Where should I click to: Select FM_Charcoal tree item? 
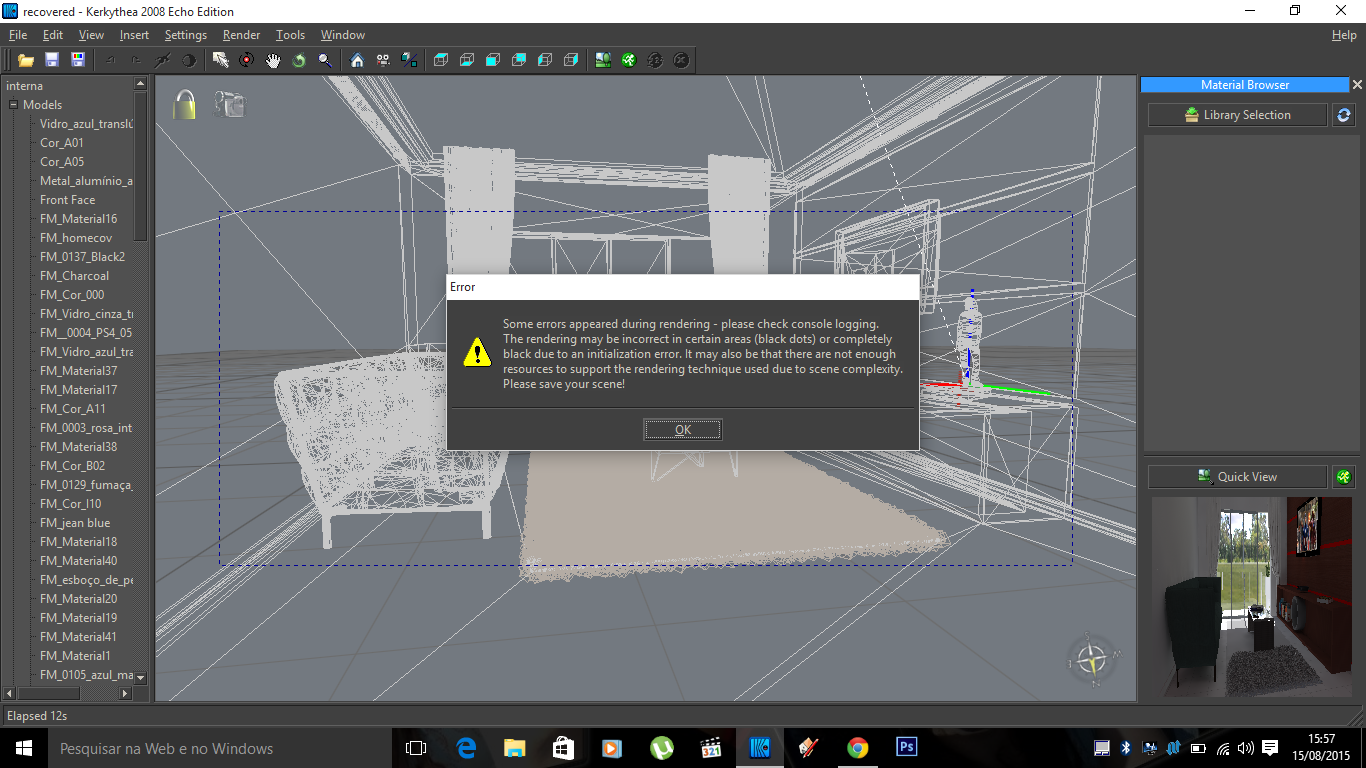coord(75,276)
